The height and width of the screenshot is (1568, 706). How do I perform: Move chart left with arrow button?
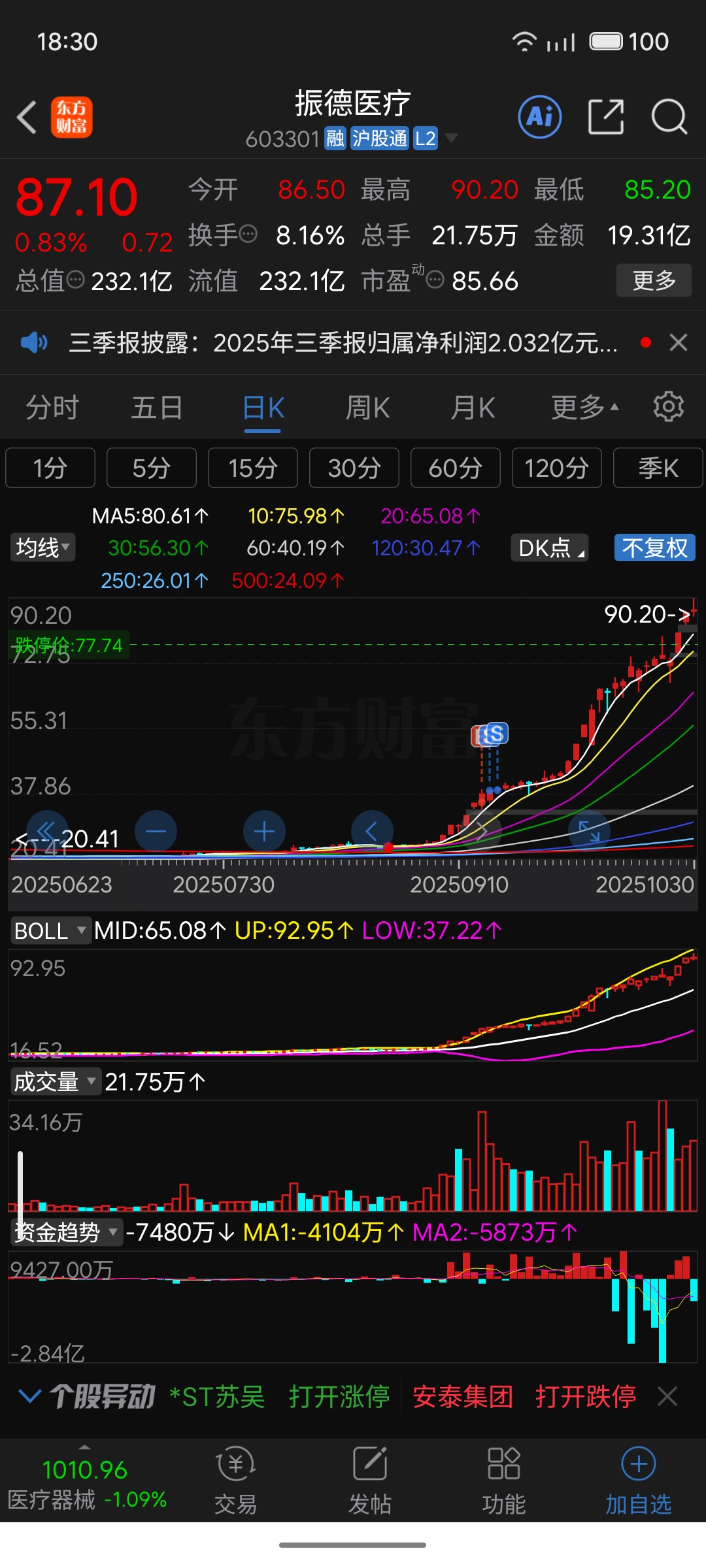(372, 831)
